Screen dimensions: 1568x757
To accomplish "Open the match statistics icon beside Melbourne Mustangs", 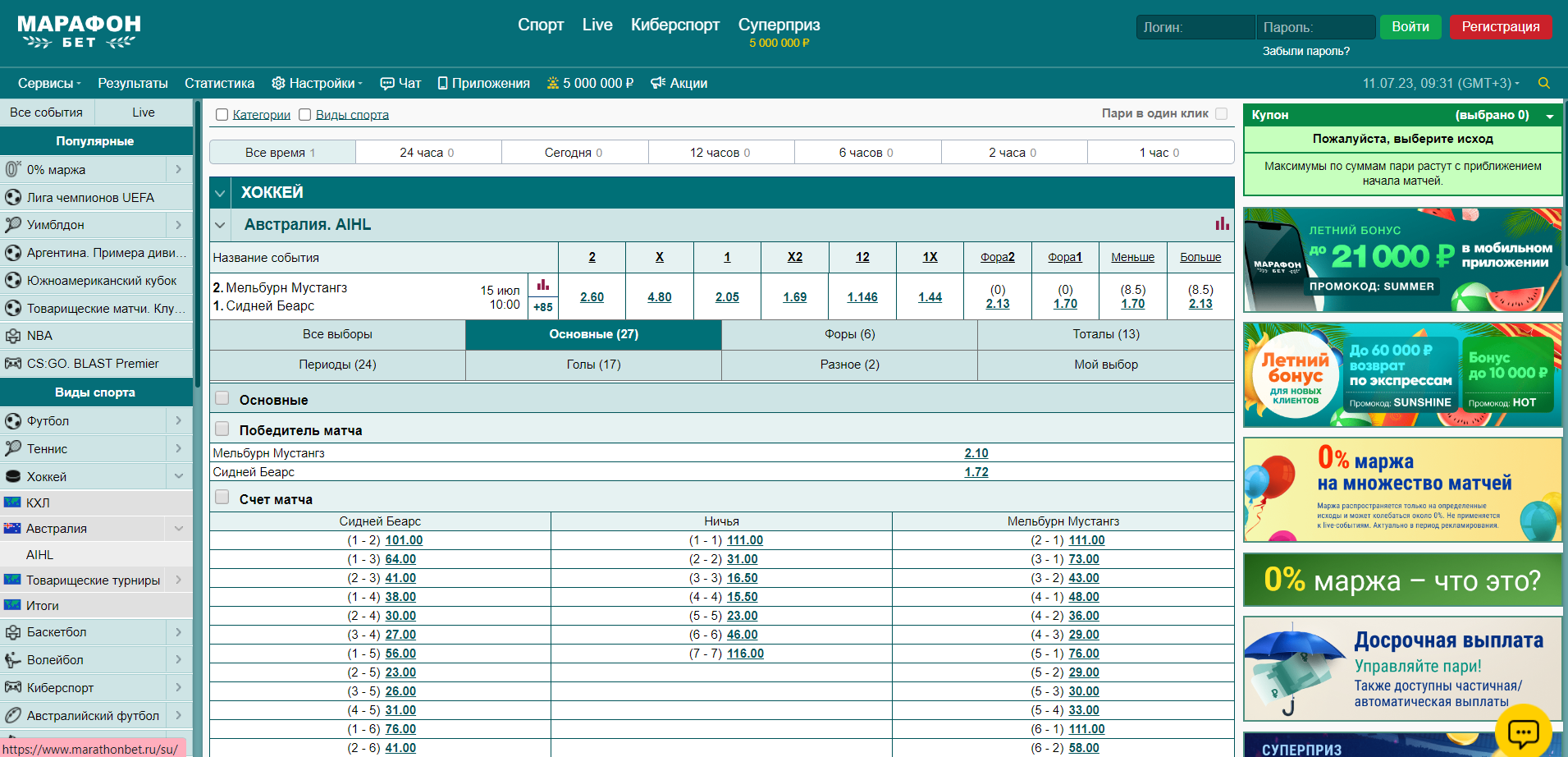I will point(543,285).
